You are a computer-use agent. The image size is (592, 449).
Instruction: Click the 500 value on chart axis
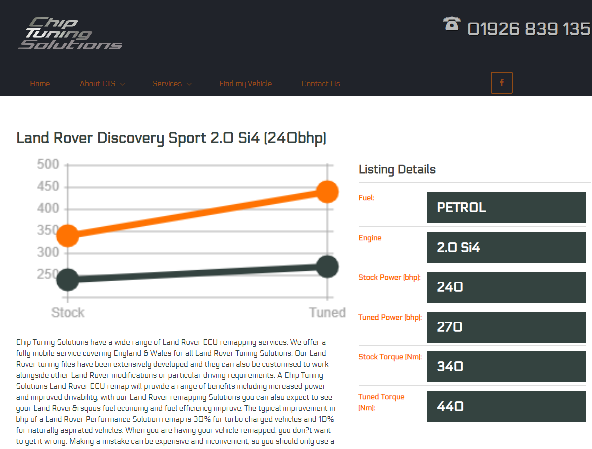tap(48, 164)
